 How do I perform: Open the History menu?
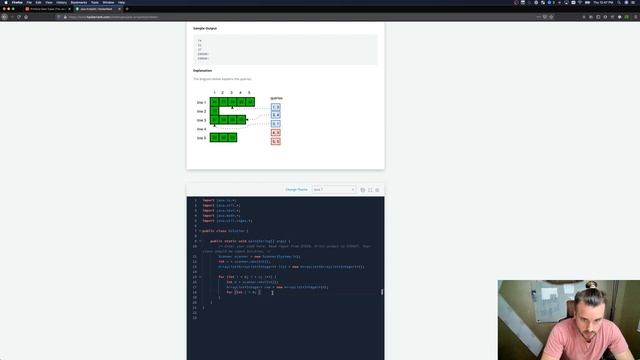point(62,2)
